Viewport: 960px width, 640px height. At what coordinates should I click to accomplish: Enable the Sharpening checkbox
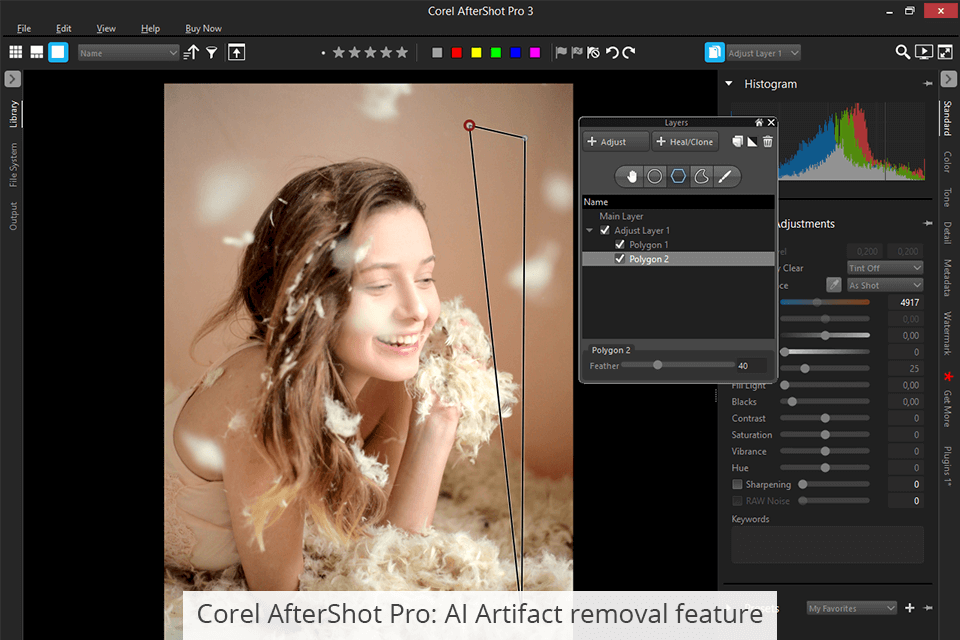pos(737,485)
